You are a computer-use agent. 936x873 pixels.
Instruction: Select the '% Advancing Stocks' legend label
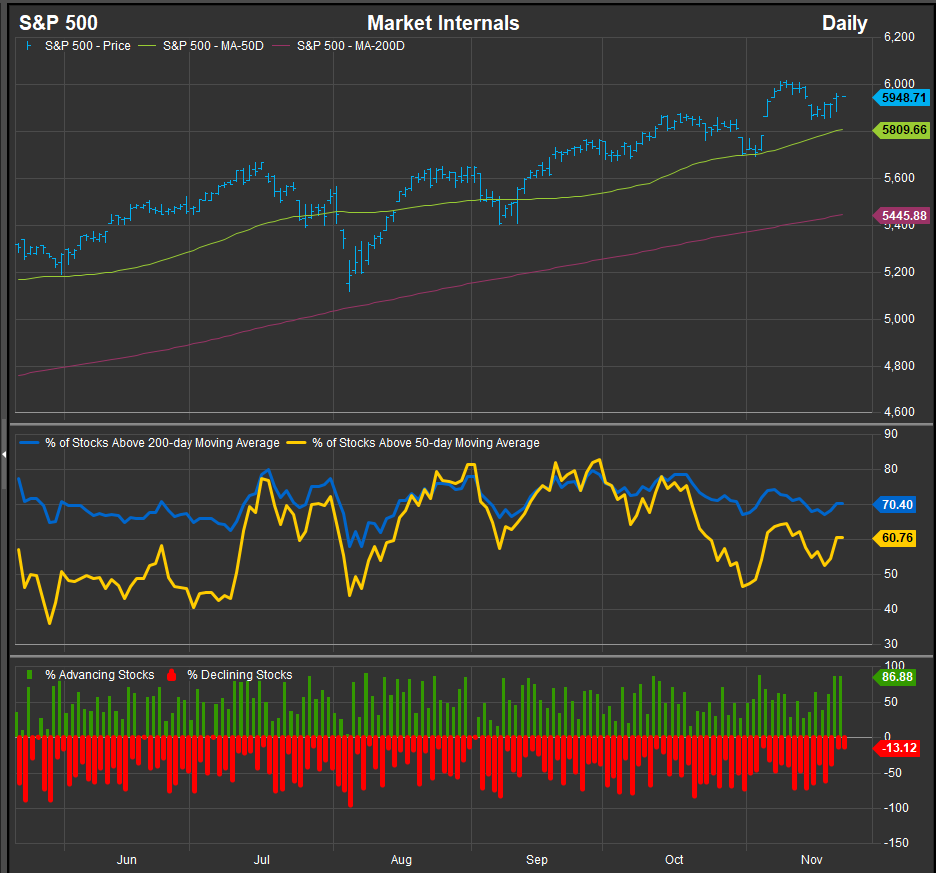point(100,675)
